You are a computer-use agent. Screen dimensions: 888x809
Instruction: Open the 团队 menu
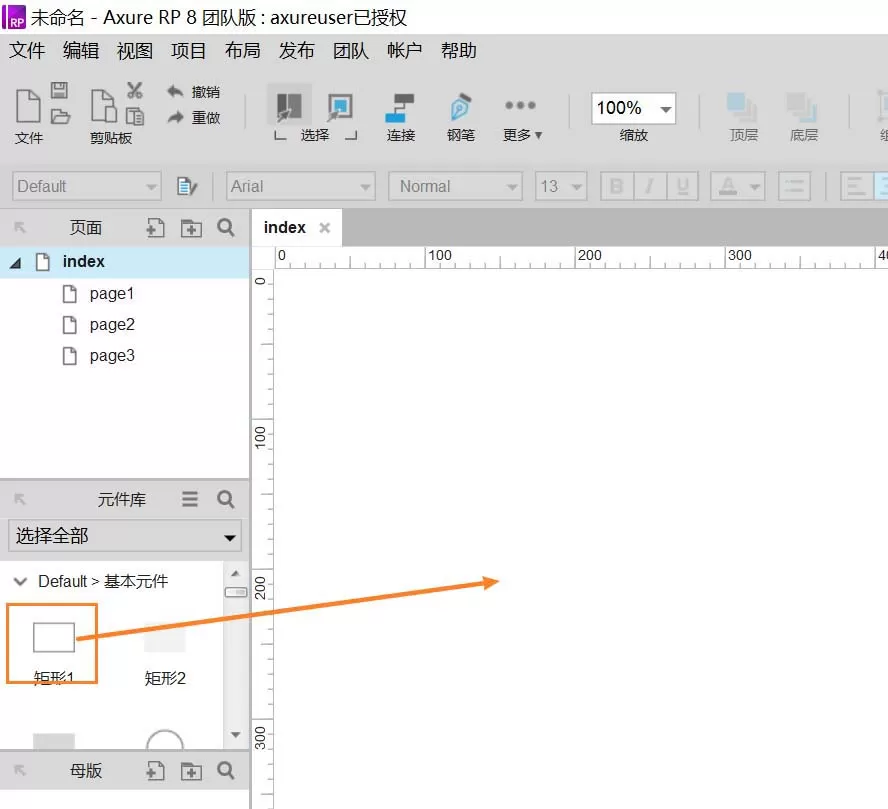[351, 50]
